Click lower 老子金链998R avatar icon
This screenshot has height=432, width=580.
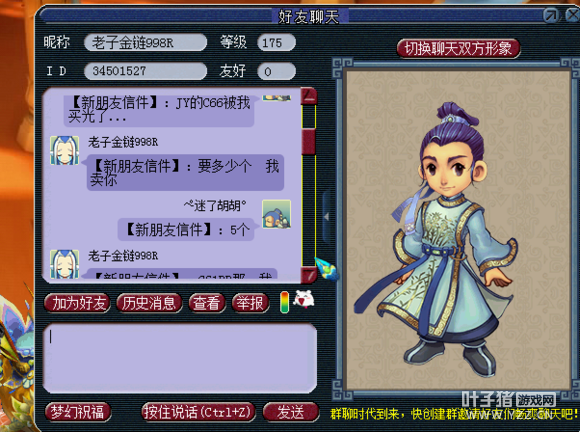[x=65, y=264]
